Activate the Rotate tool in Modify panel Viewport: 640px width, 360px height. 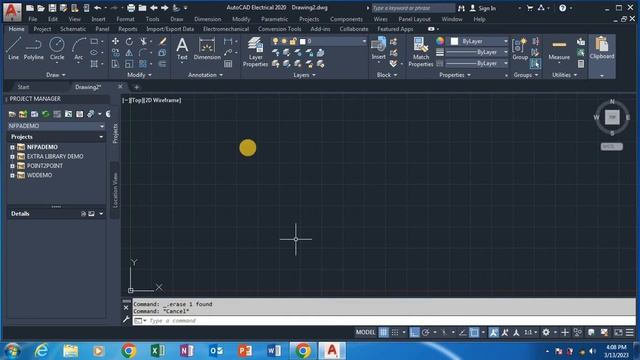[x=129, y=41]
